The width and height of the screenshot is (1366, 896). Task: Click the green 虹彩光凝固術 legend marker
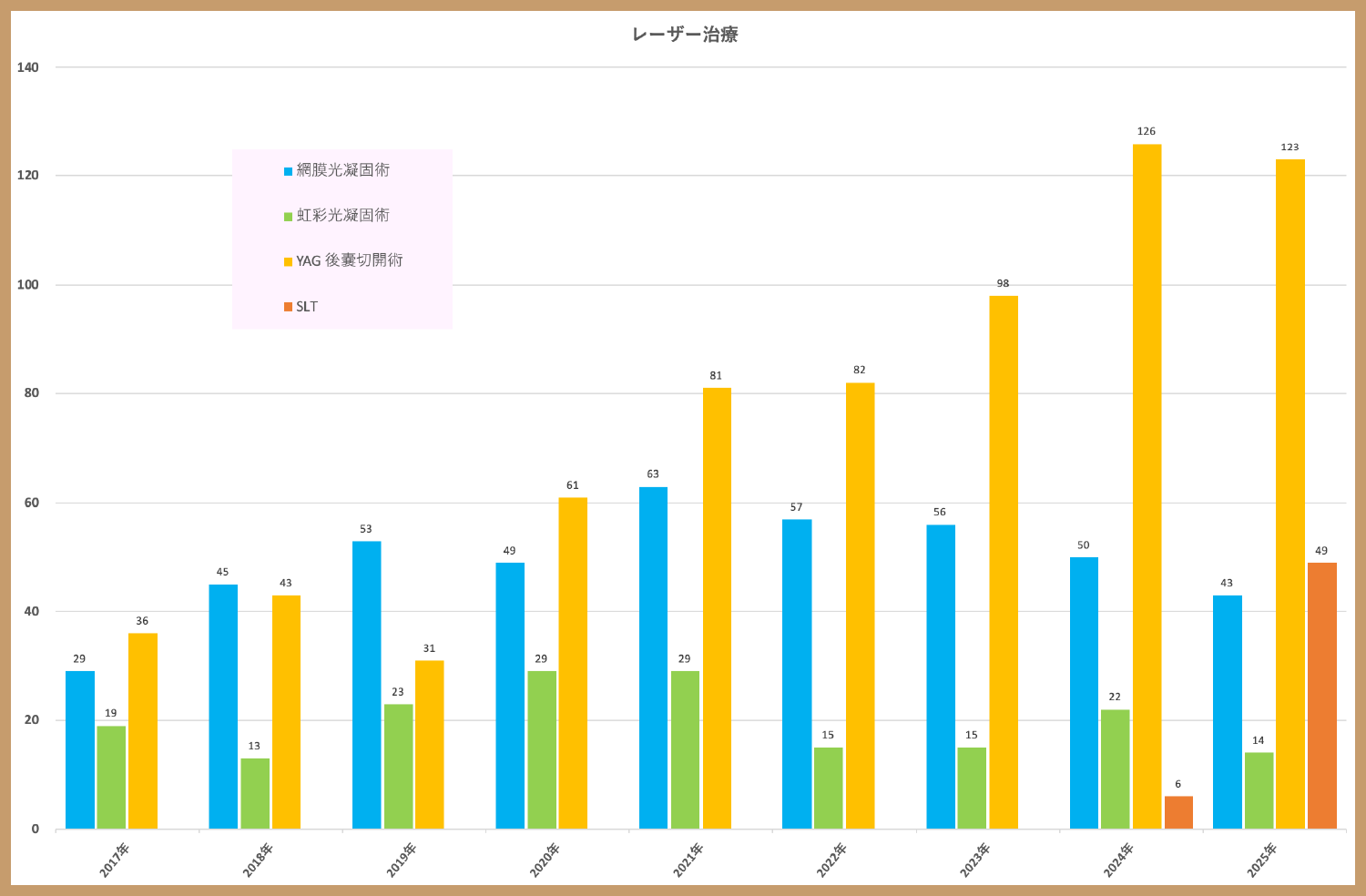(288, 217)
